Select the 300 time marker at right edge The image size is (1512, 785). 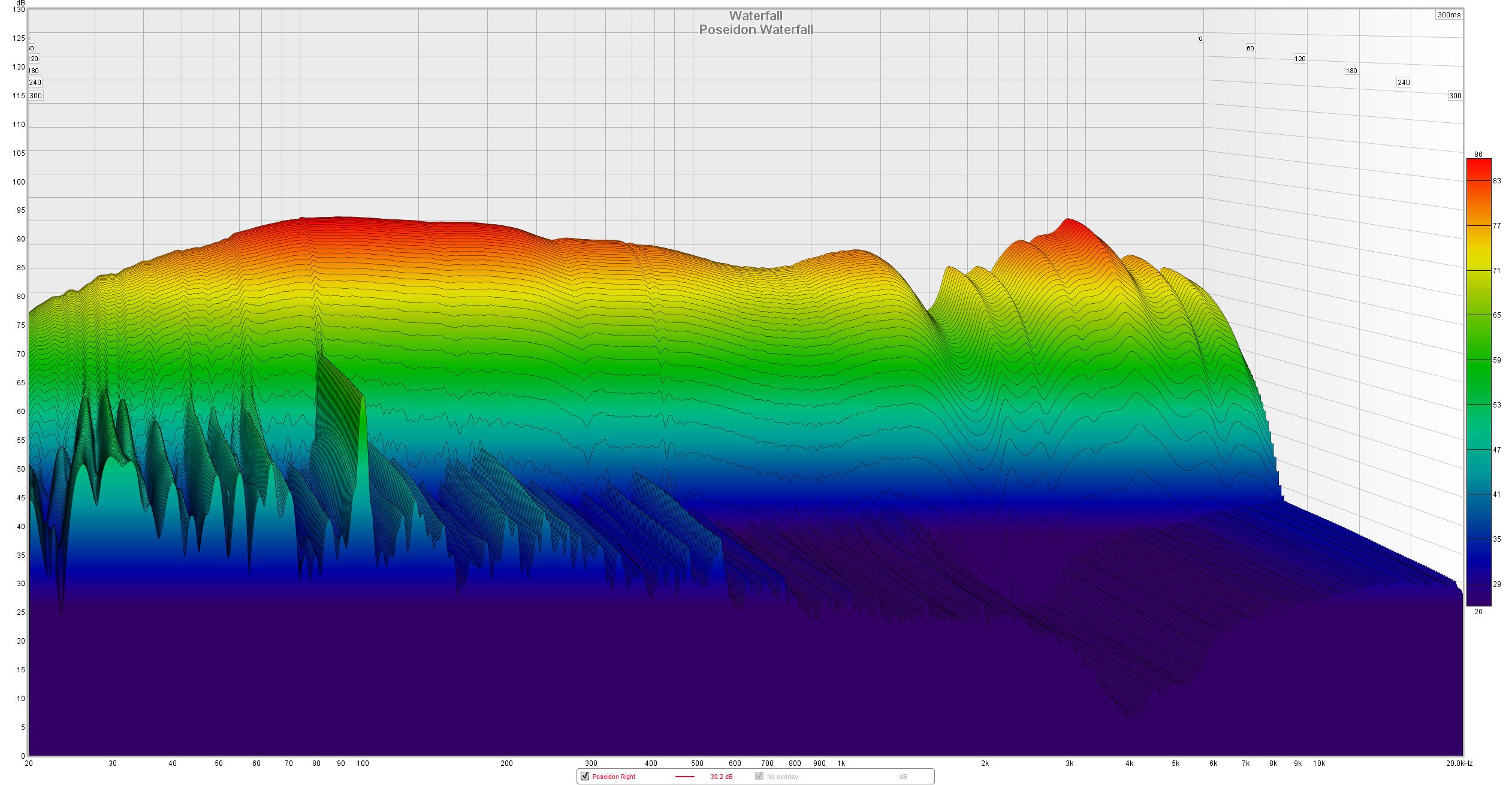click(1455, 95)
